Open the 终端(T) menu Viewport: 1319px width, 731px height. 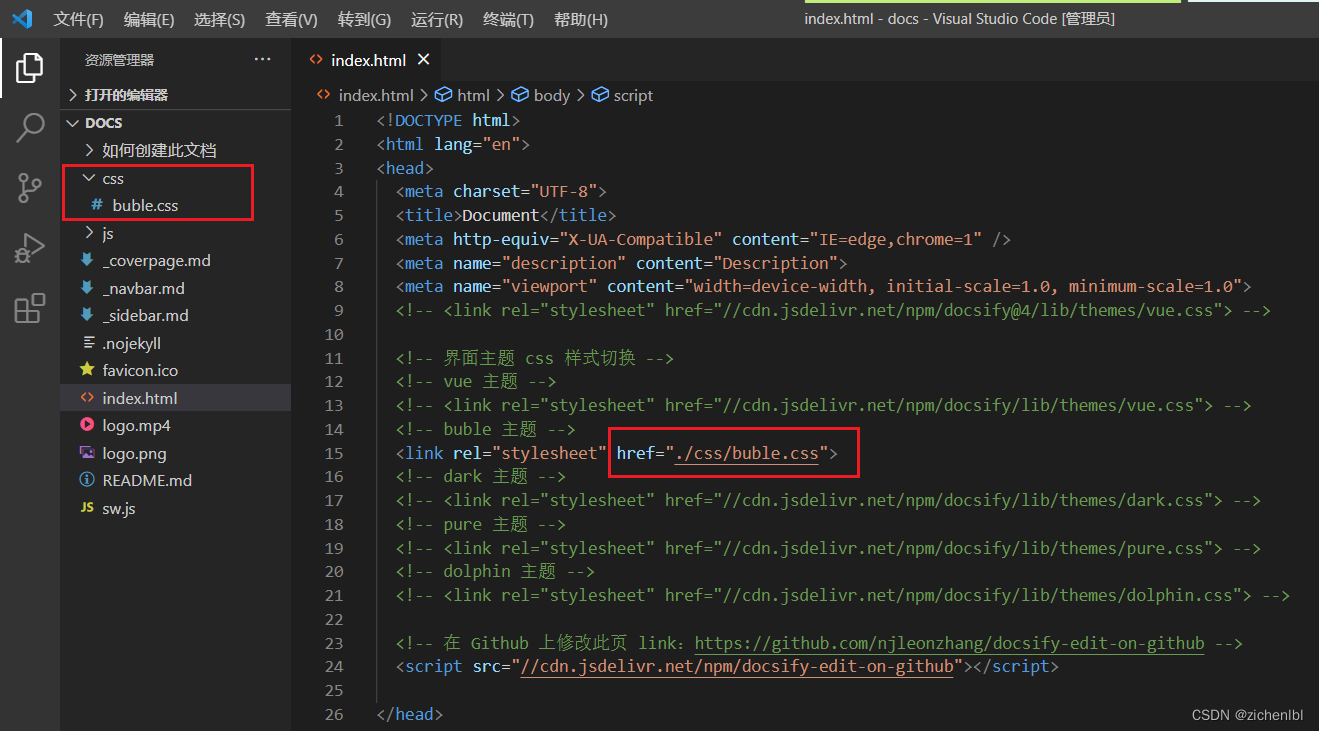(x=508, y=19)
